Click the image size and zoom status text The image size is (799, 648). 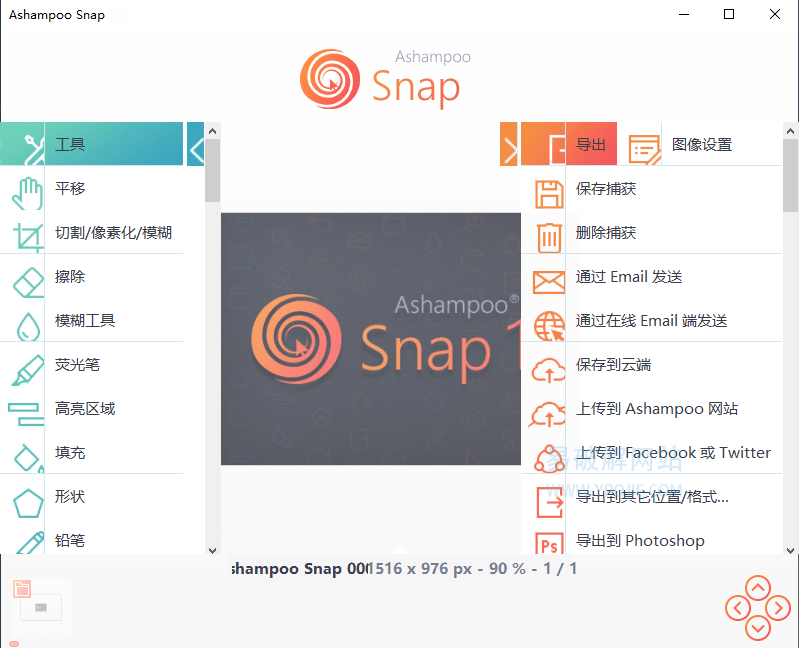474,569
